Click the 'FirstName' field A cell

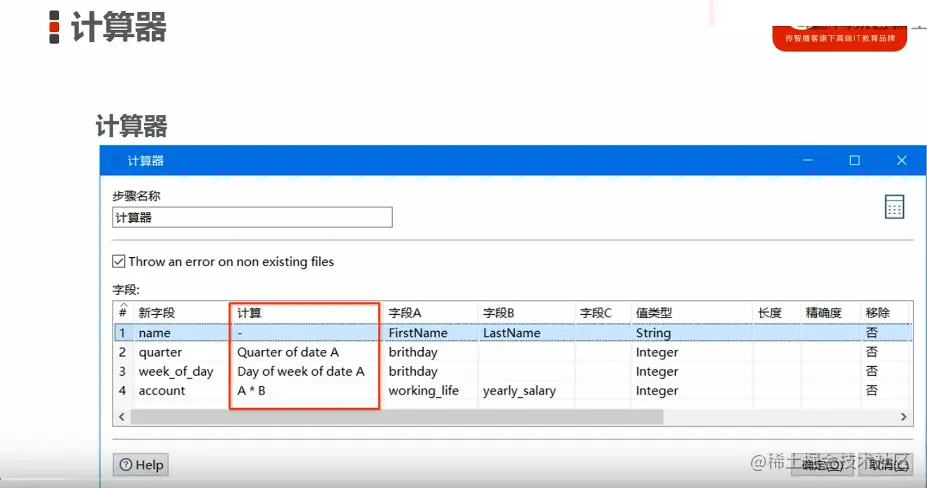(418, 333)
